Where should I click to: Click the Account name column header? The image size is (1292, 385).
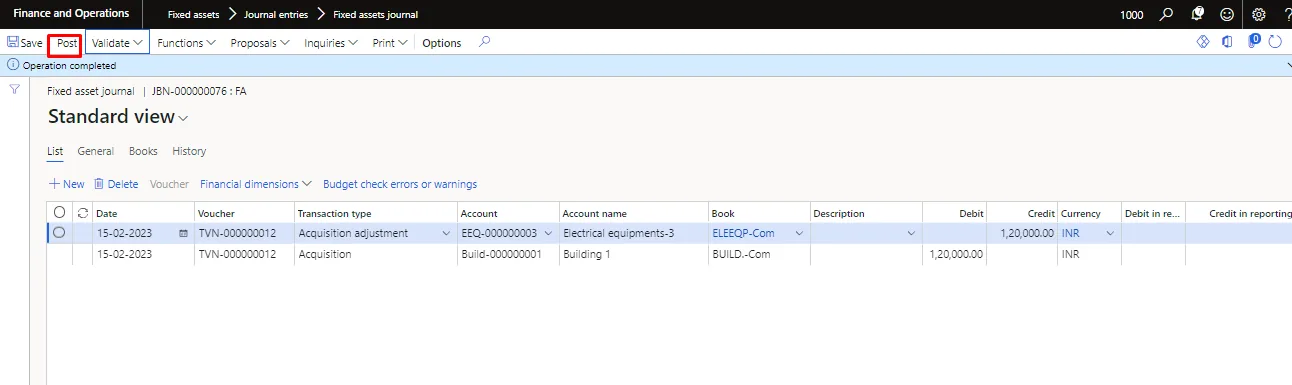(595, 213)
